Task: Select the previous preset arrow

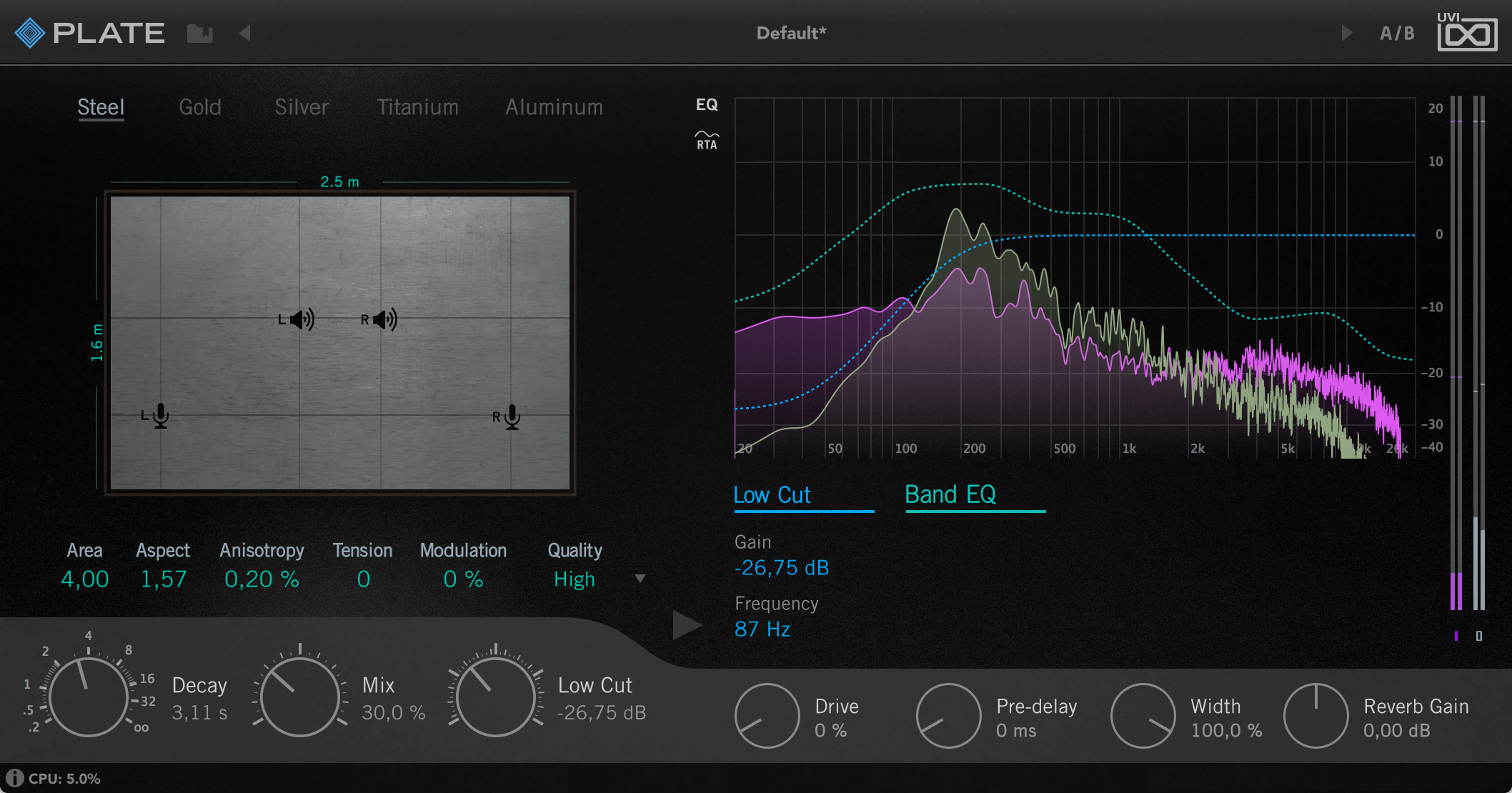Action: point(244,33)
